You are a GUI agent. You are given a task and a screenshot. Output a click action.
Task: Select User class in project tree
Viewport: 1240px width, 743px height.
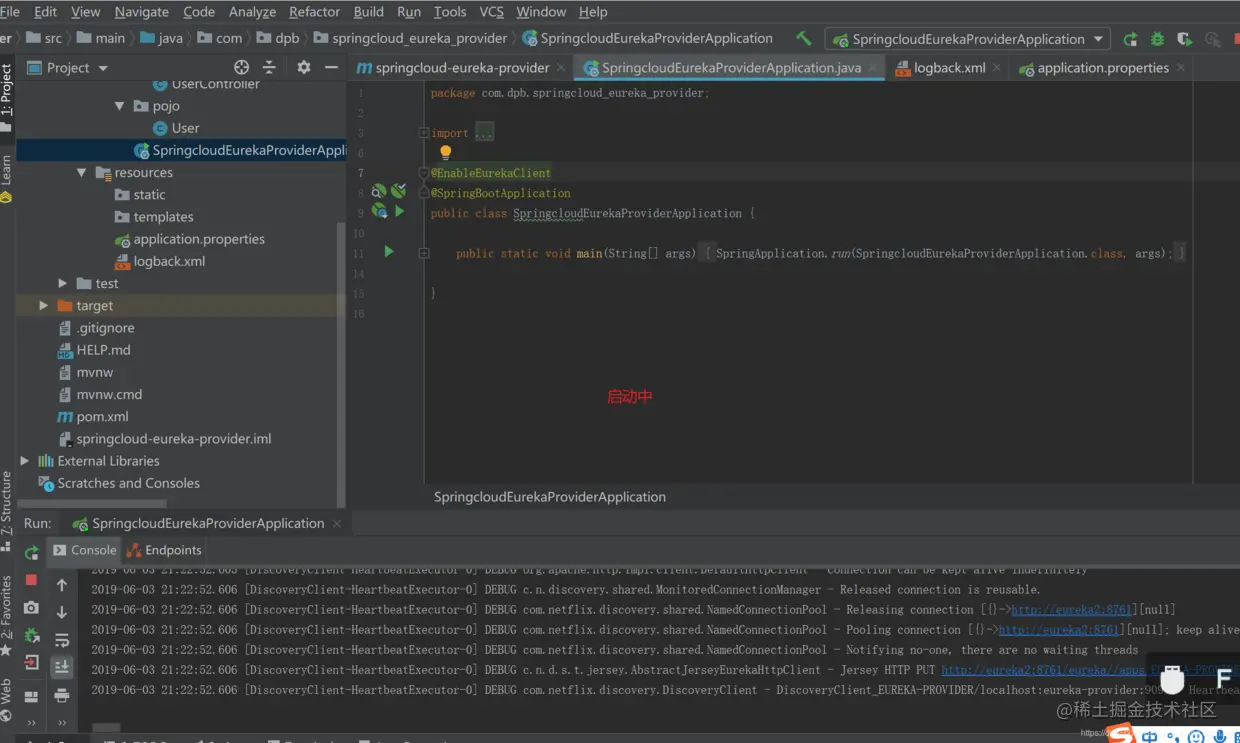[185, 128]
